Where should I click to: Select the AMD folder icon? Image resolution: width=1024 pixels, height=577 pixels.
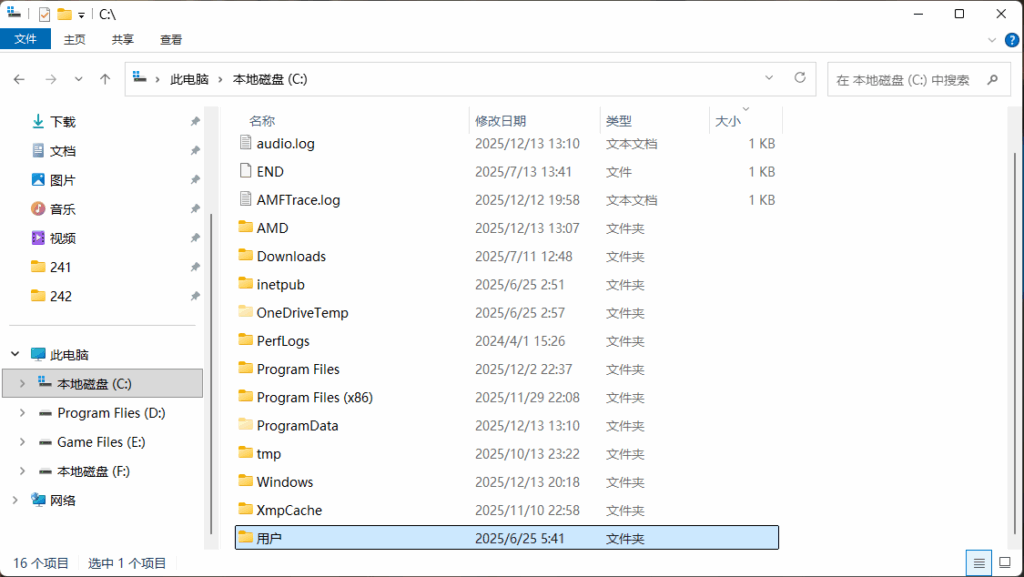(246, 227)
